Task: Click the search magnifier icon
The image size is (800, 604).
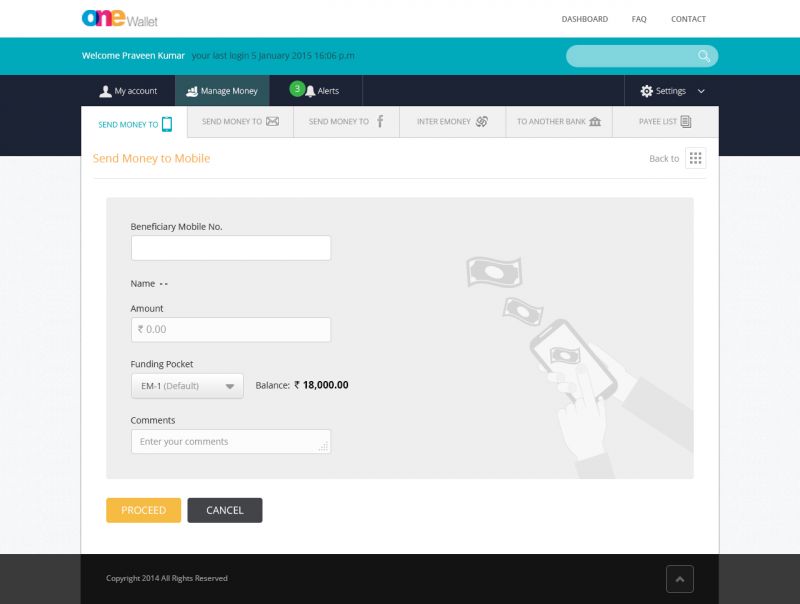Action: pyautogui.click(x=704, y=56)
